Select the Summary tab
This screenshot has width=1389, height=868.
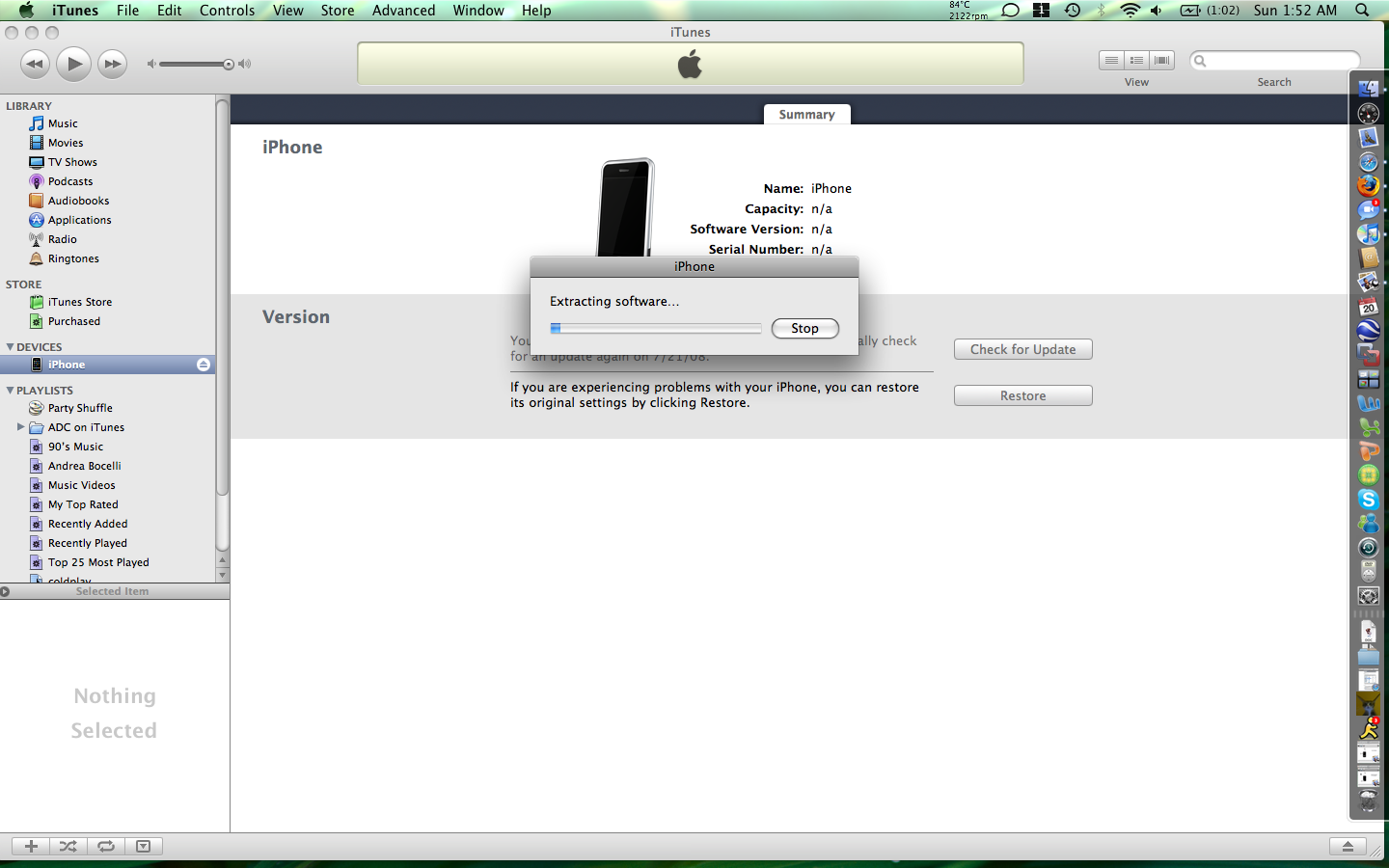[x=807, y=115]
